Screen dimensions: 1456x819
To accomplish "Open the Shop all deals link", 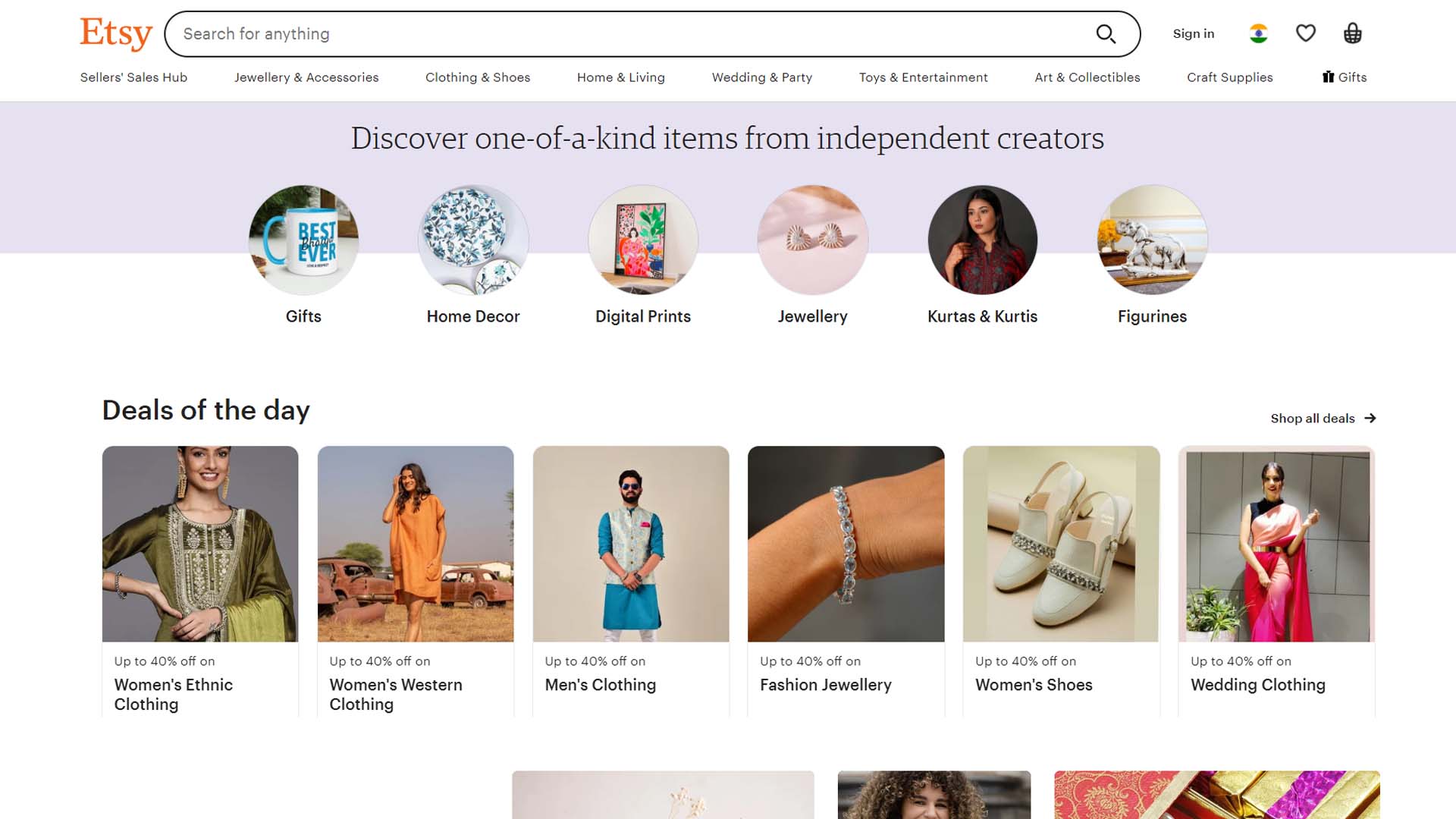I will click(x=1312, y=418).
